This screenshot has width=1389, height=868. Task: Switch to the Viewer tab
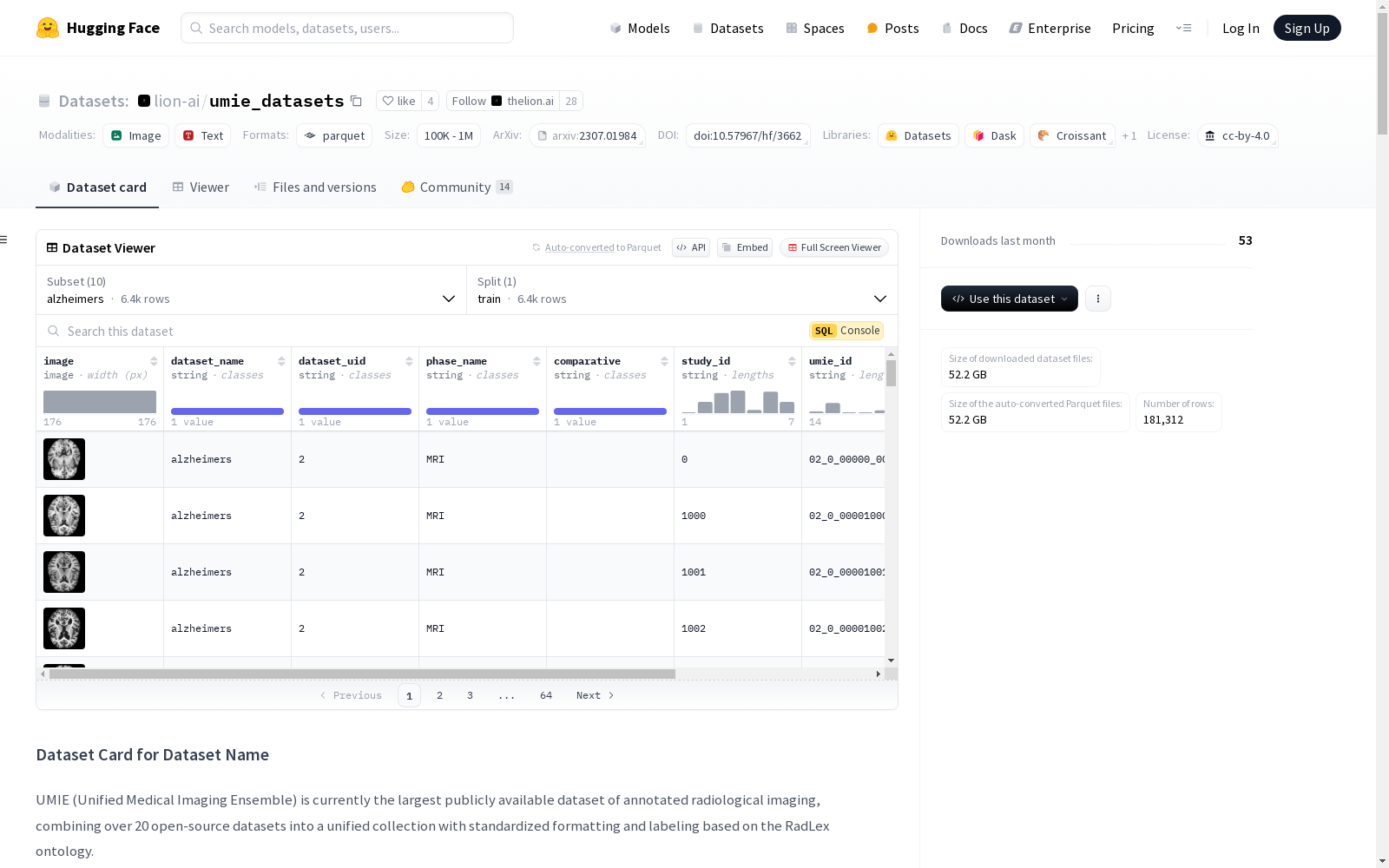click(x=201, y=187)
